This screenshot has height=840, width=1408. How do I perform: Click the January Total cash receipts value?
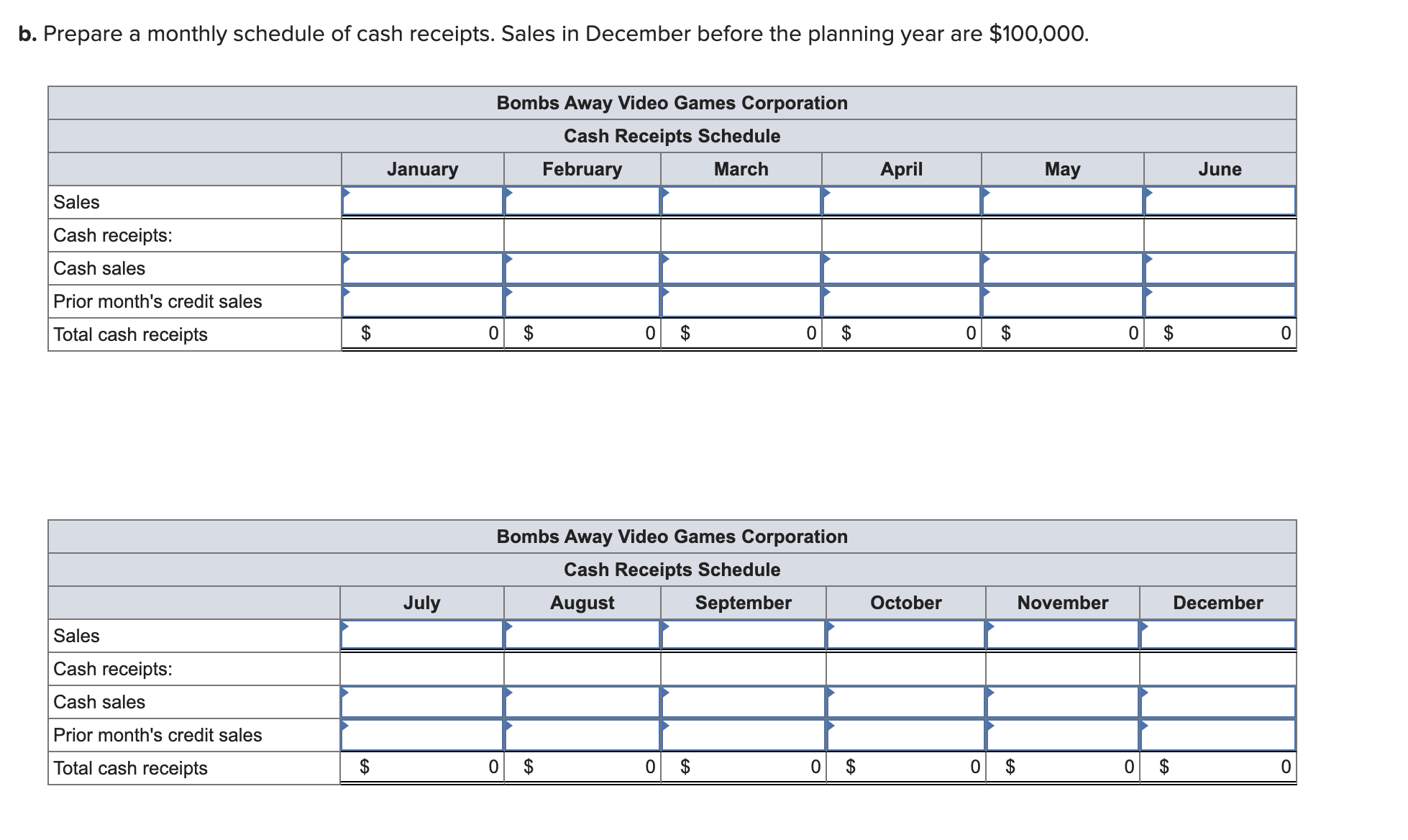423,334
